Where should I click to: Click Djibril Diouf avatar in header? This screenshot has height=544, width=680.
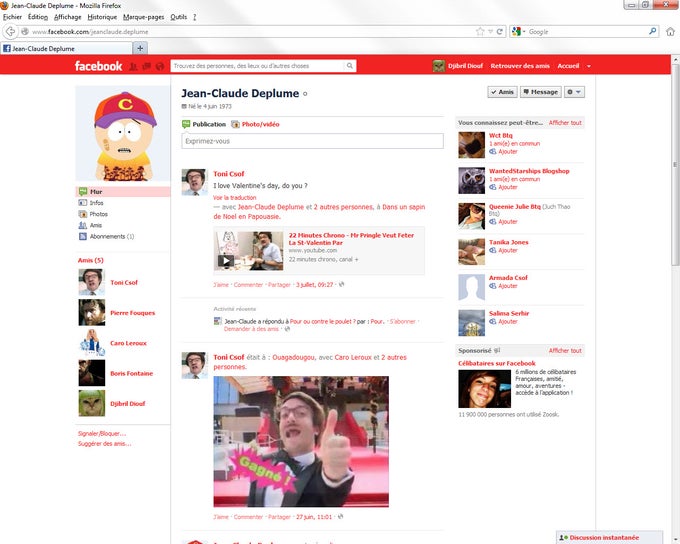pyautogui.click(x=439, y=66)
